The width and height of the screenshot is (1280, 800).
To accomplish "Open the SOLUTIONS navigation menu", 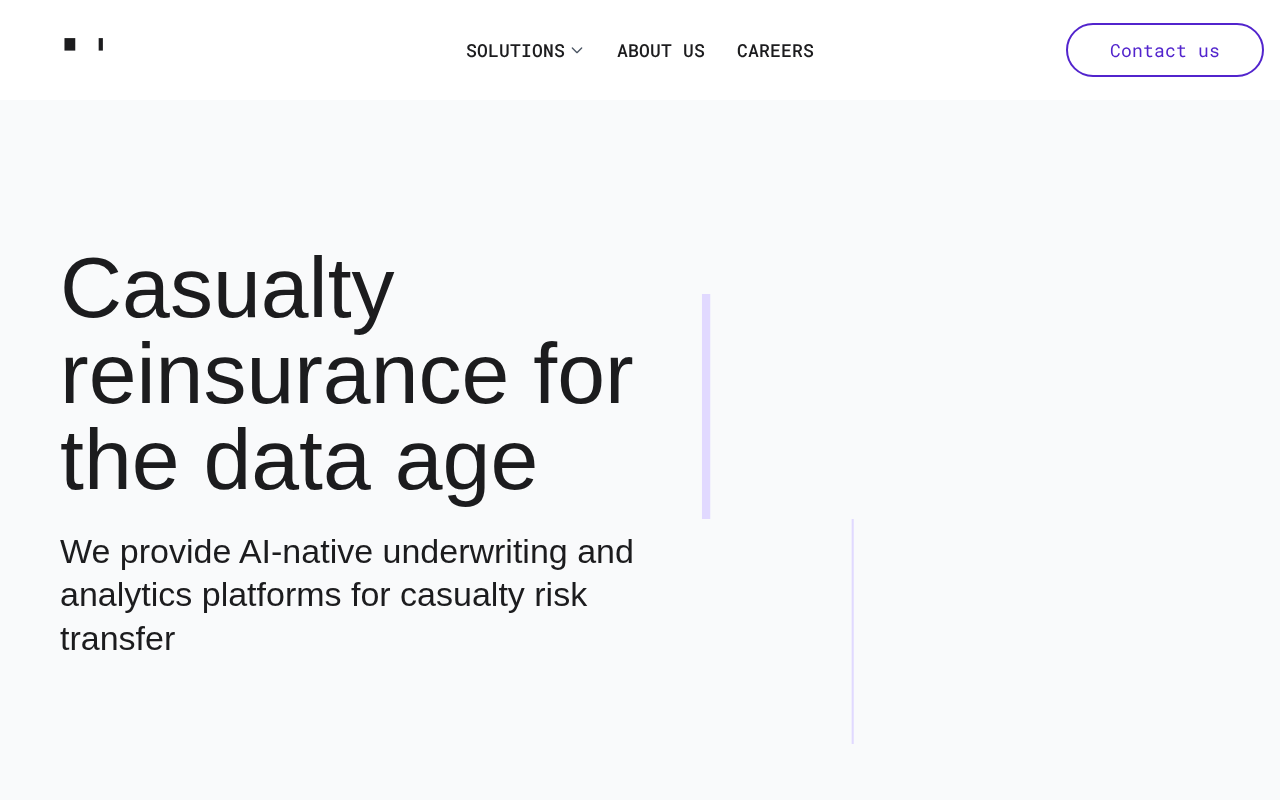I will pos(515,51).
